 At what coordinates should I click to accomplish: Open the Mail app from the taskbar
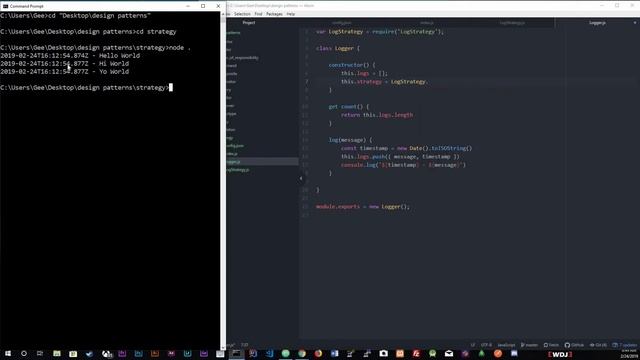pyautogui.click(x=449, y=353)
